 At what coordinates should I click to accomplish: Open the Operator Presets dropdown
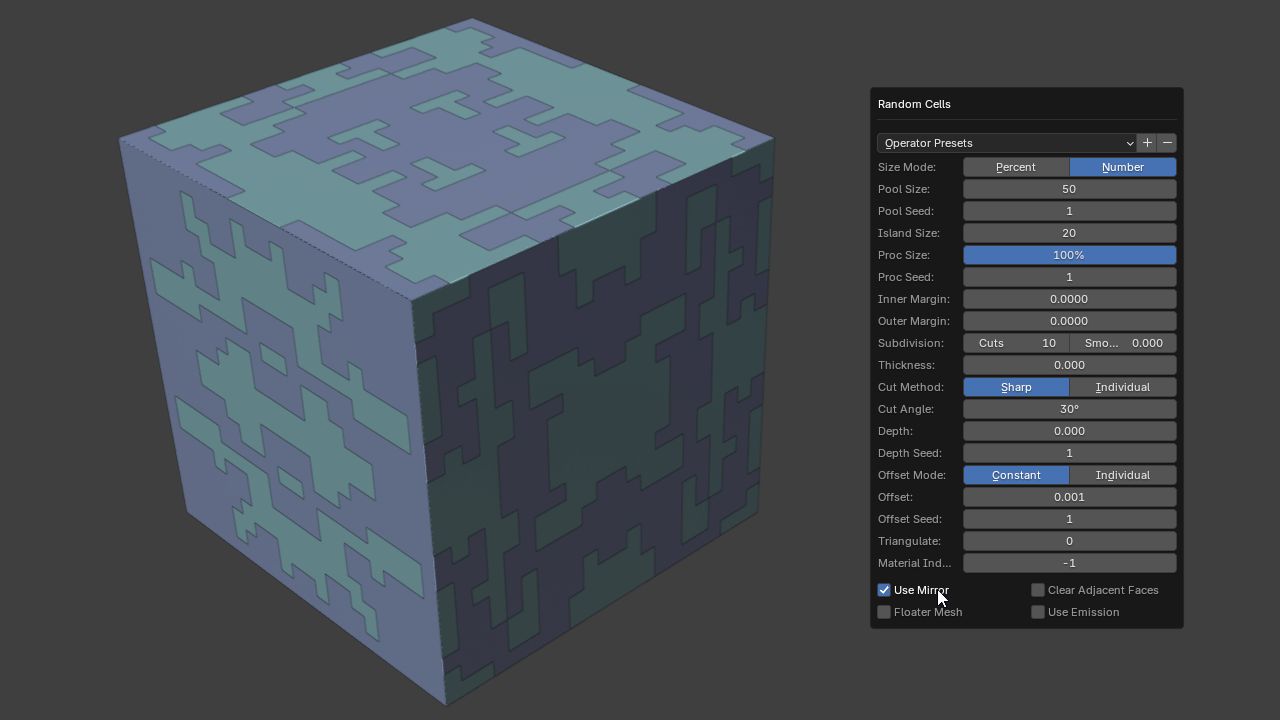(1006, 143)
